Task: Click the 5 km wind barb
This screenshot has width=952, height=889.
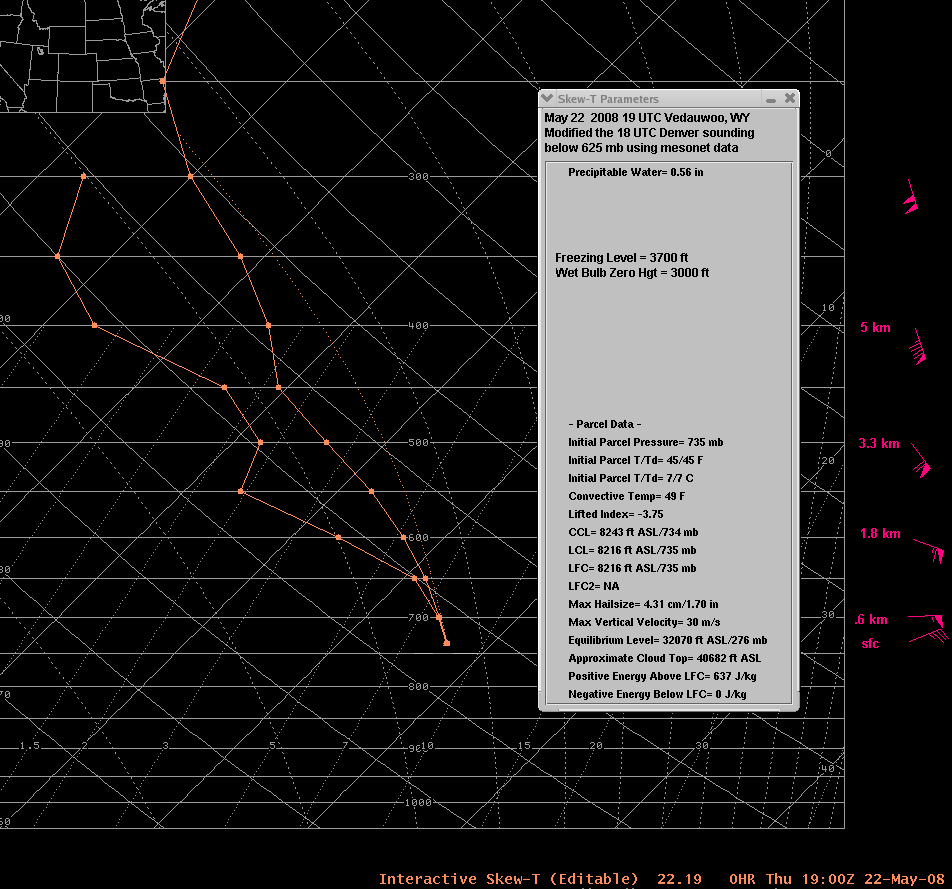Action: (918, 347)
